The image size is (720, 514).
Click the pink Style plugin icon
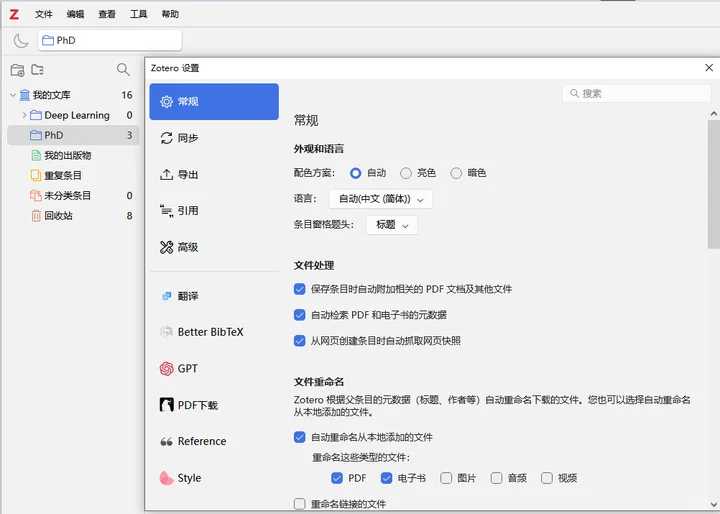click(x=166, y=478)
